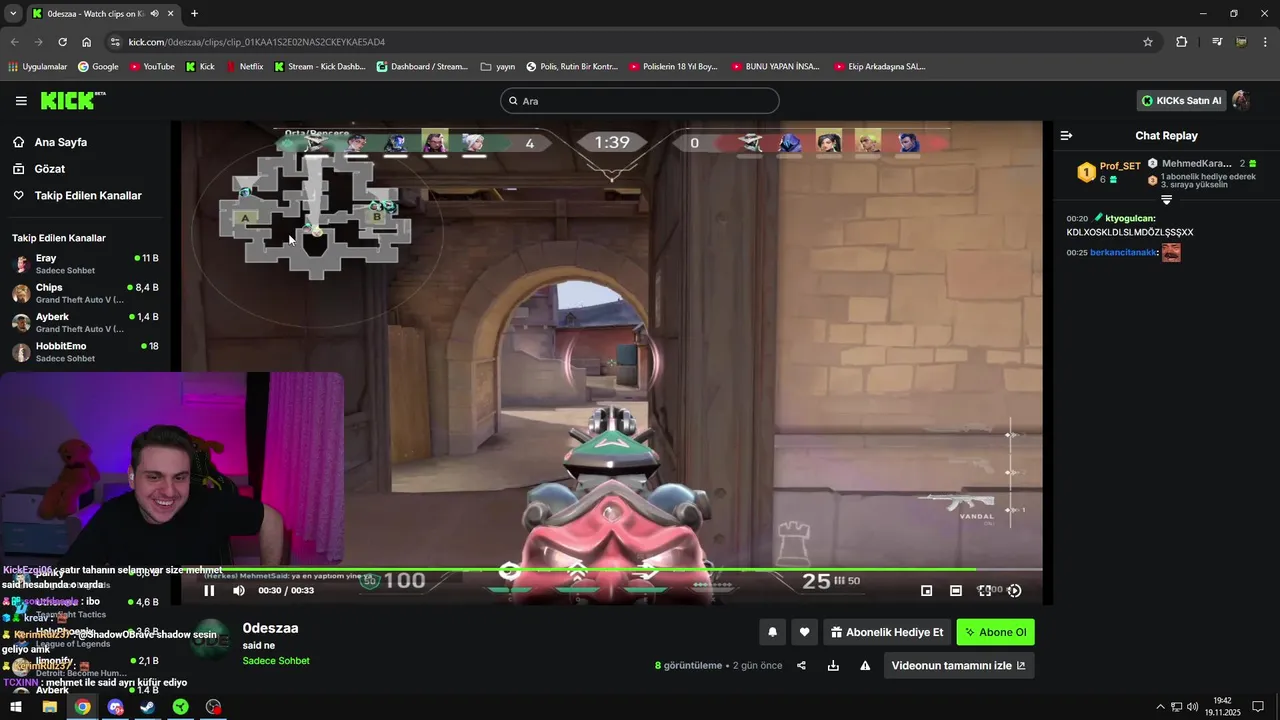
Task: Collapse the Chat Replay panel with the arrow icon
Action: pos(1066,135)
